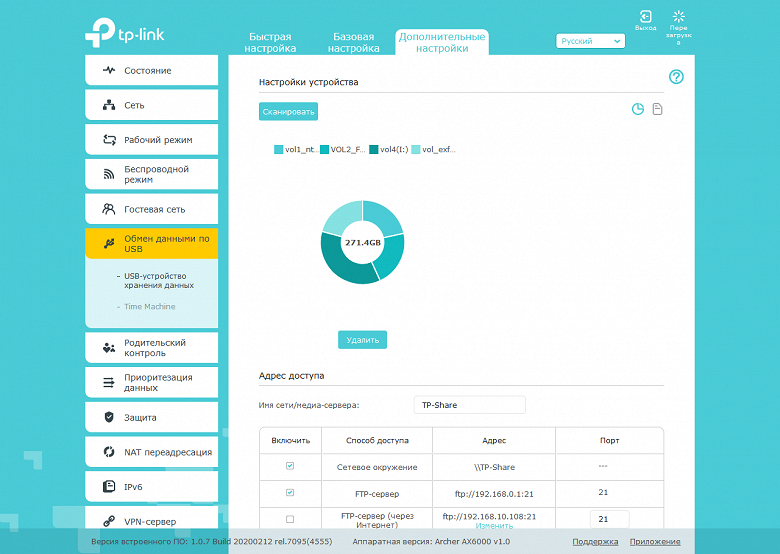The width and height of the screenshot is (780, 554).
Task: Expand the Беспроводной режим menu
Action: pyautogui.click(x=152, y=174)
